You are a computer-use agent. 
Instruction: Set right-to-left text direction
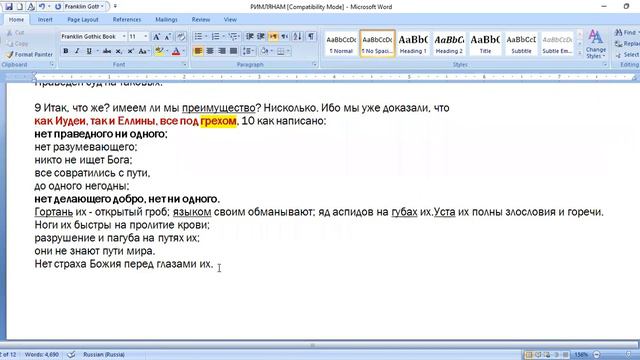285,37
